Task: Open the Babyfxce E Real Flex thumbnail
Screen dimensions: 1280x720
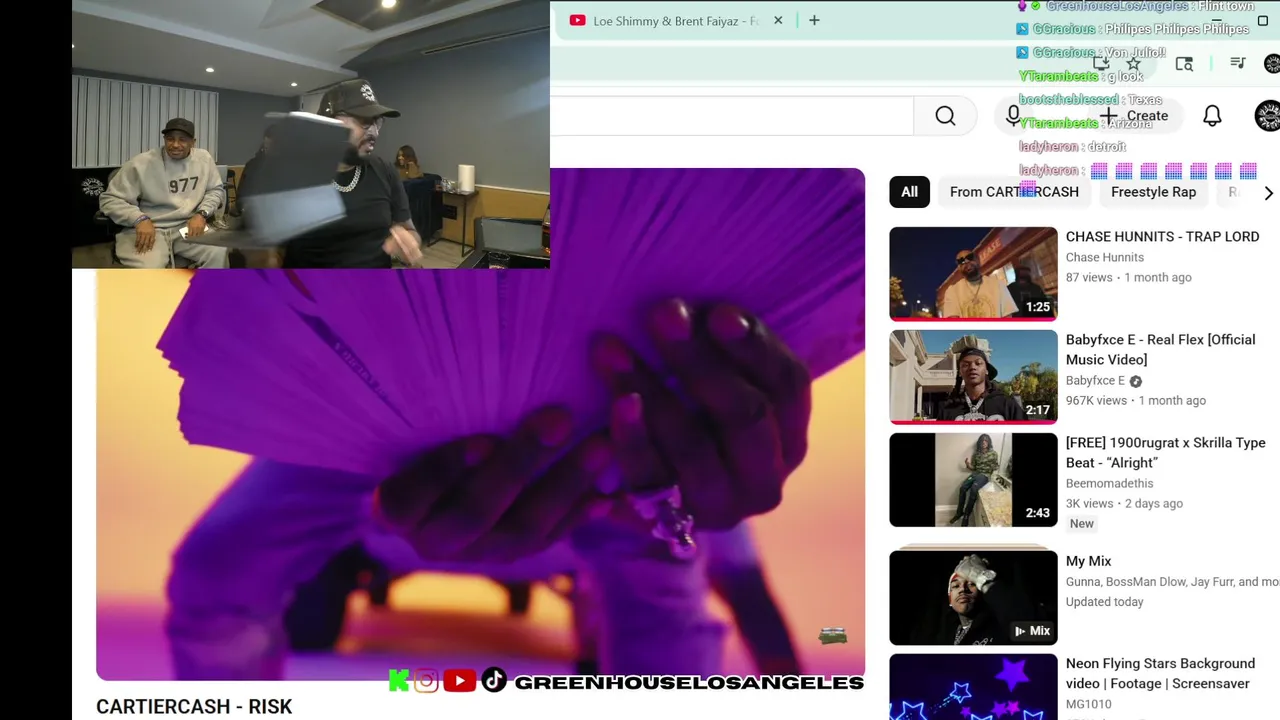Action: click(x=973, y=377)
